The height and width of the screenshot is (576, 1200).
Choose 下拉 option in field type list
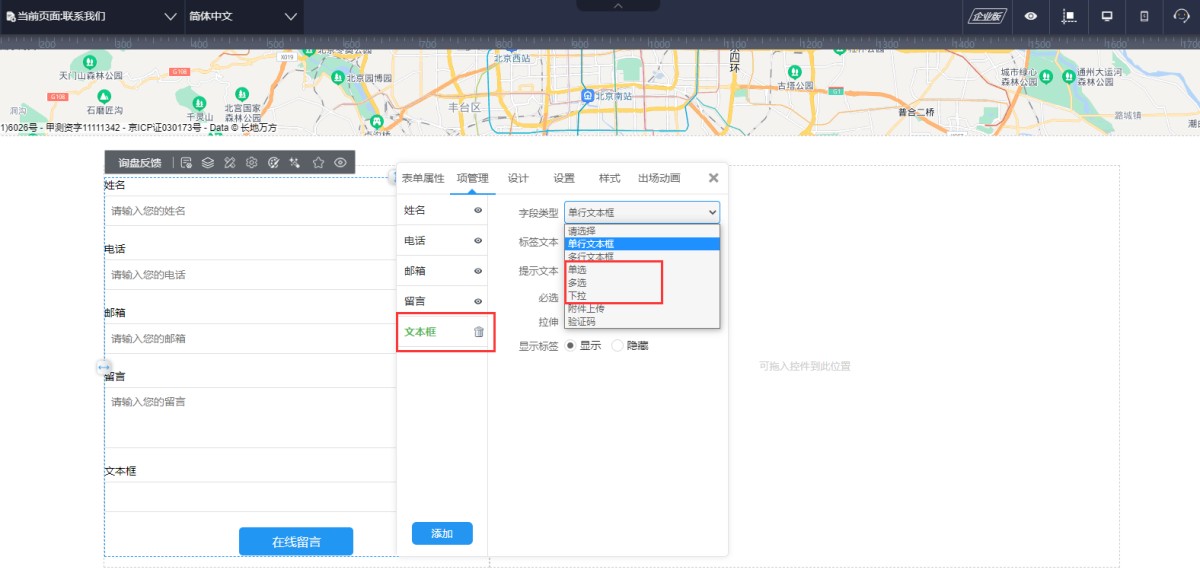click(577, 296)
